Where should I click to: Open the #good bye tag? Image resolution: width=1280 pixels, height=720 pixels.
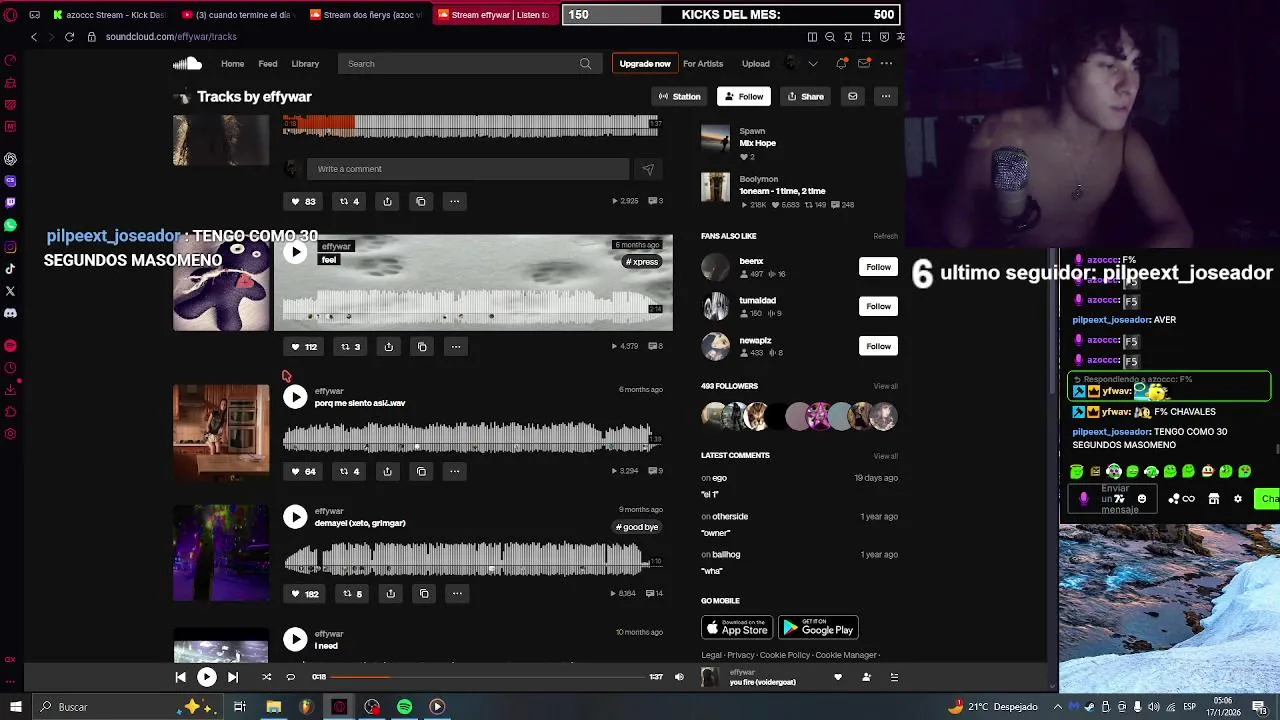tap(637, 527)
